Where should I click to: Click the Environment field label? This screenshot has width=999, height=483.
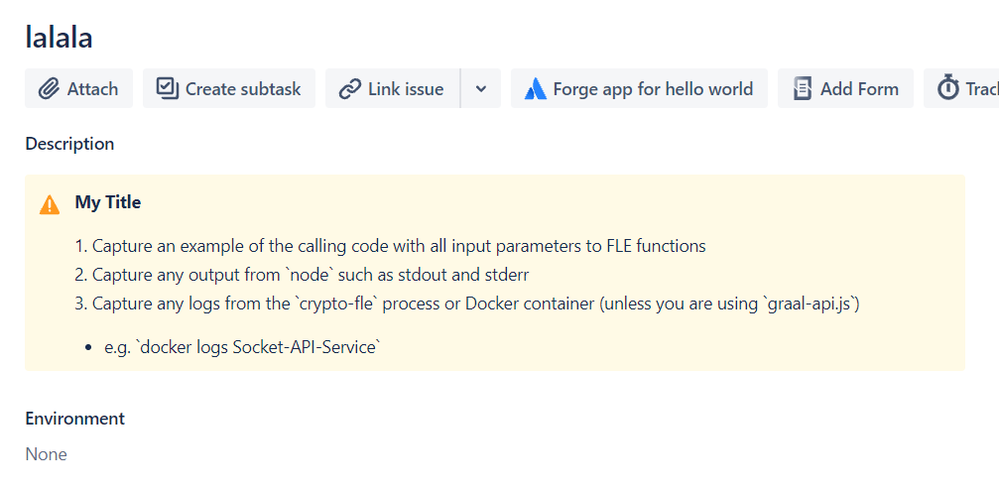(x=75, y=419)
